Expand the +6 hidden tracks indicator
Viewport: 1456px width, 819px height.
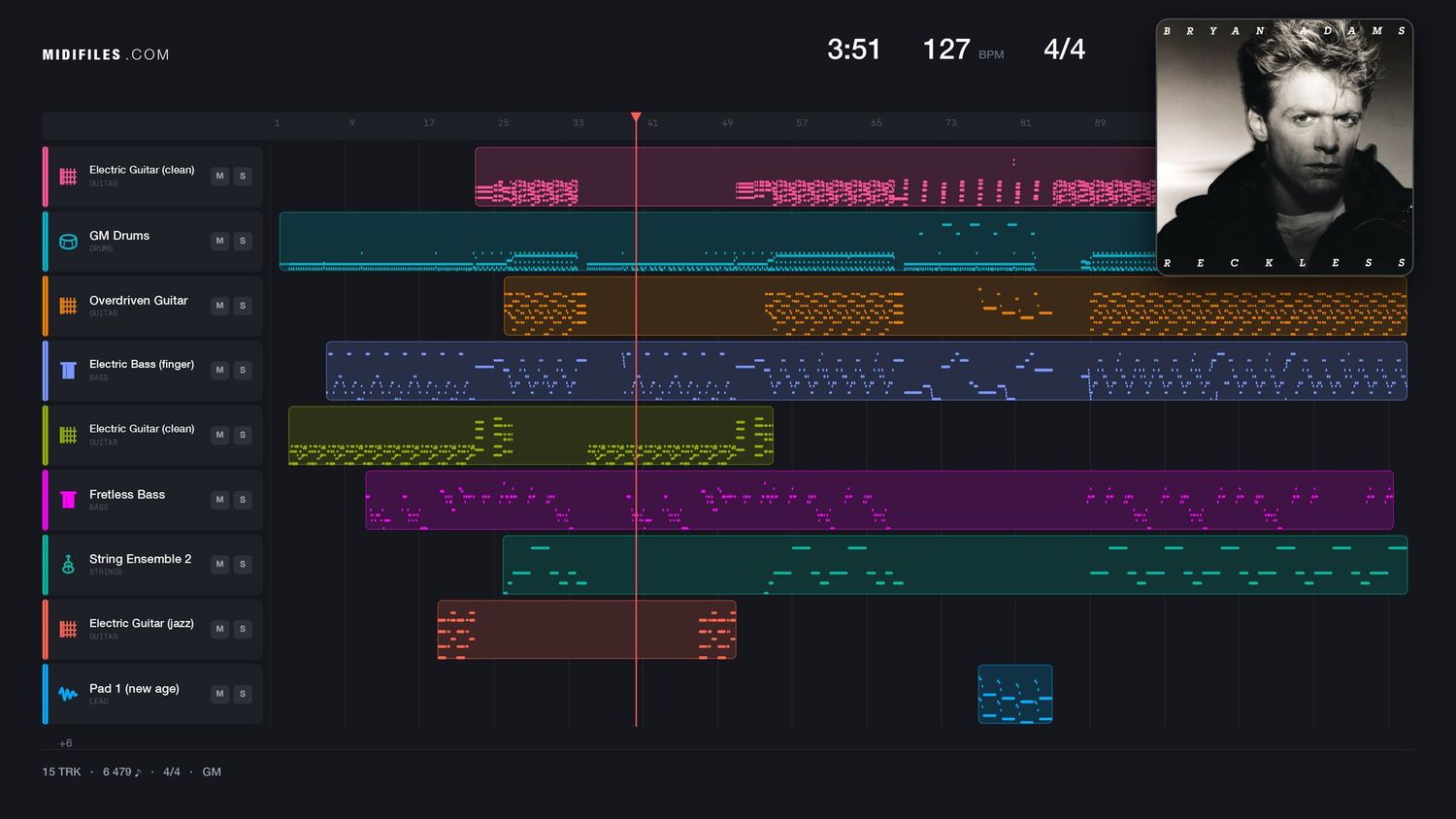coord(65,743)
